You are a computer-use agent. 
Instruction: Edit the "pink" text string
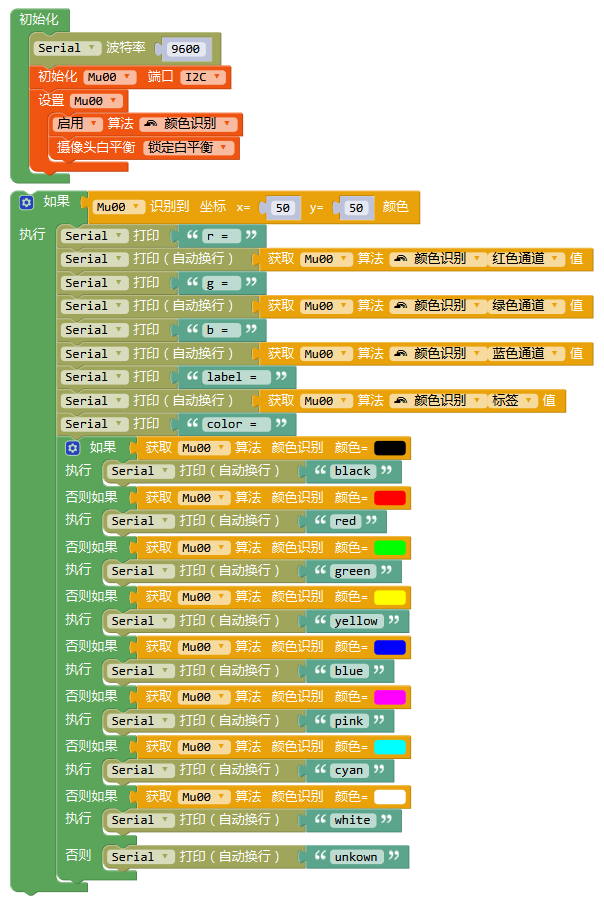349,721
